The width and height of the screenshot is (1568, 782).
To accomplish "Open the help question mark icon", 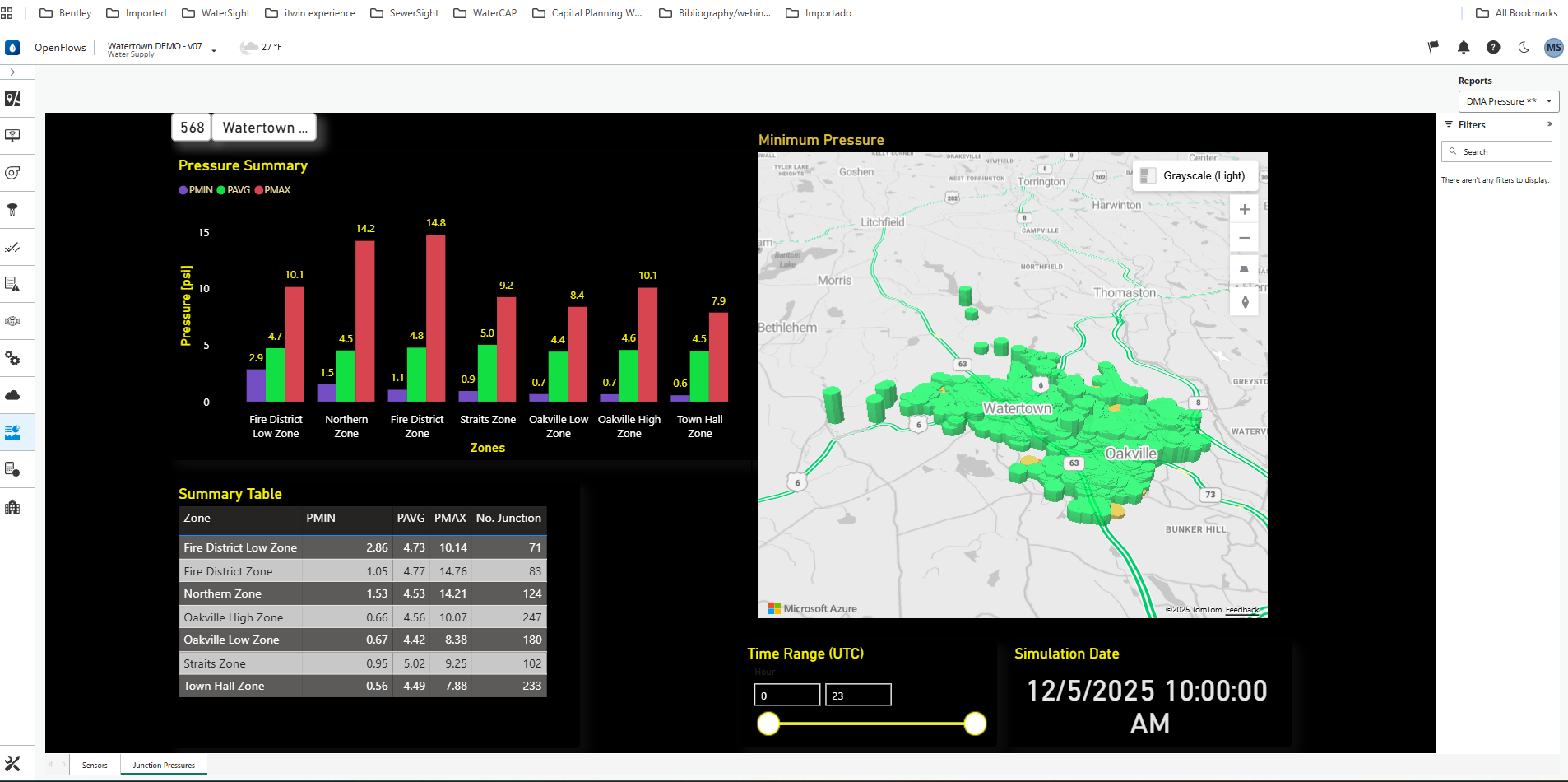I will [1493, 48].
